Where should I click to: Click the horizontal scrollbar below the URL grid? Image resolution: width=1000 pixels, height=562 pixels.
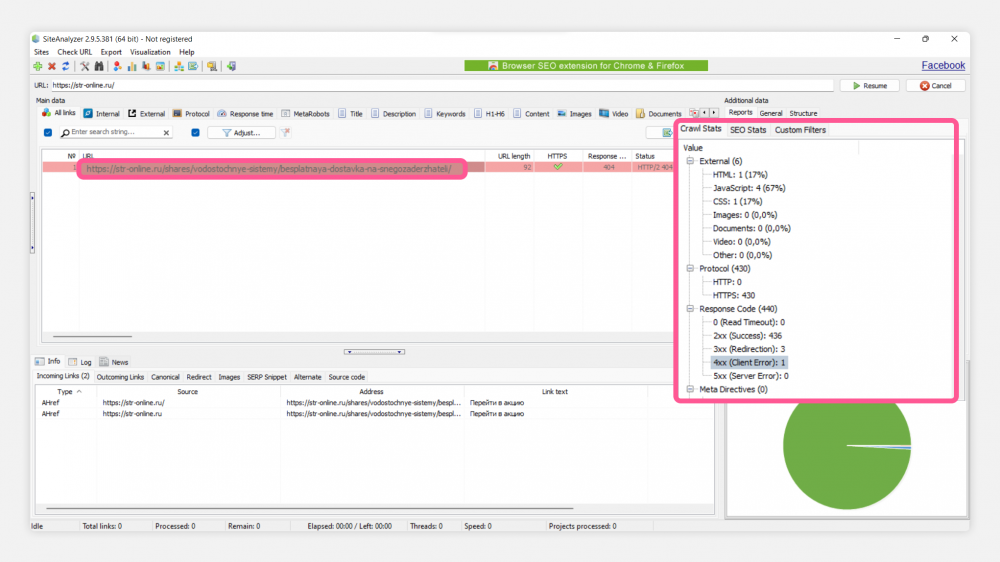click(x=92, y=336)
